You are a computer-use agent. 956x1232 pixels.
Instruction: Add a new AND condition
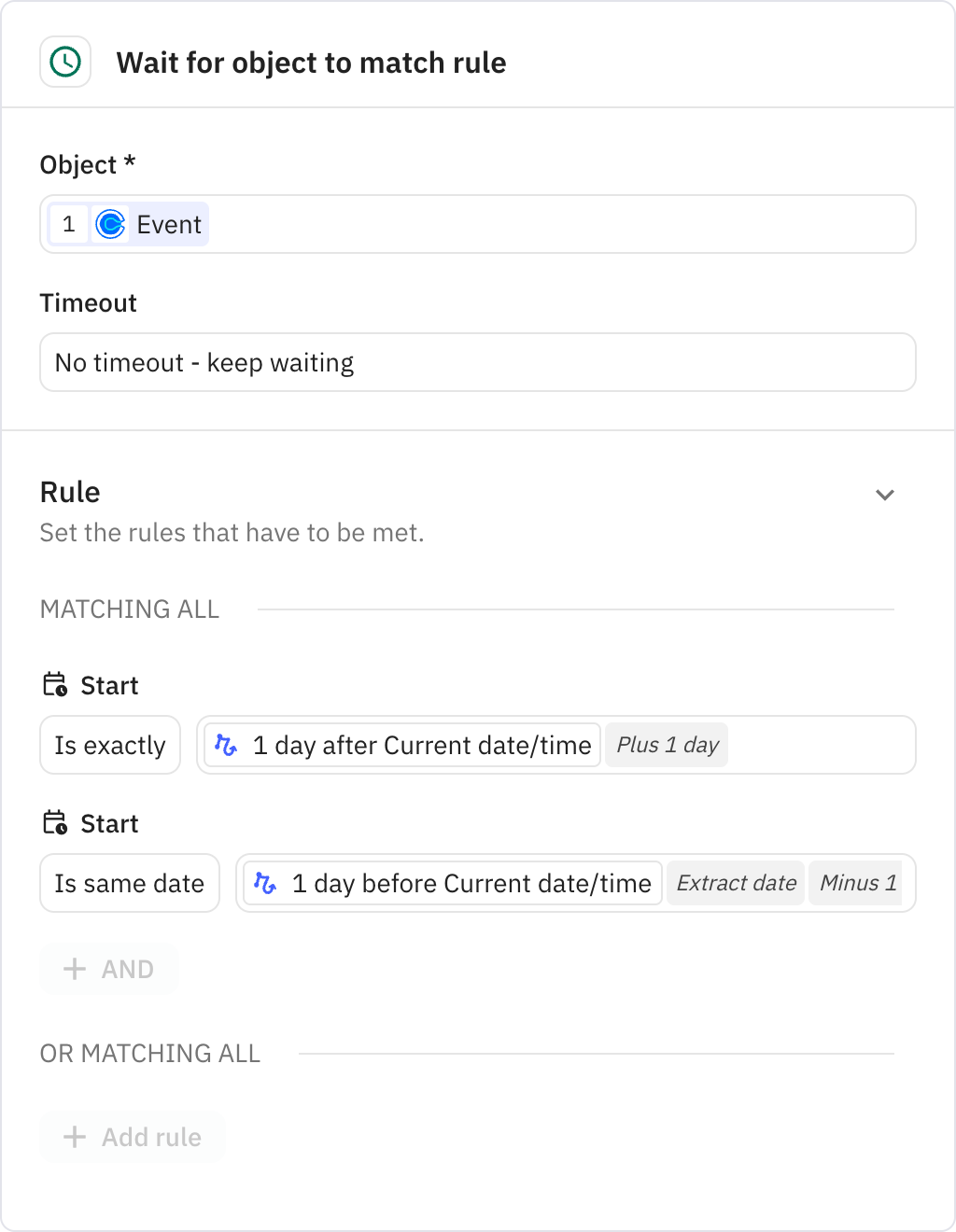tap(108, 969)
